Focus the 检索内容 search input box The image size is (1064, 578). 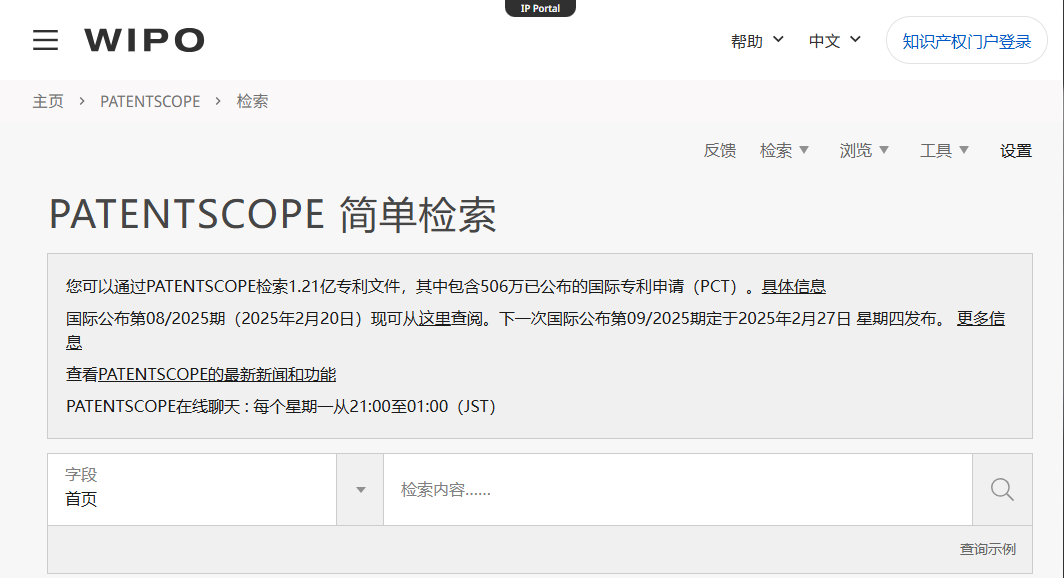(678, 489)
